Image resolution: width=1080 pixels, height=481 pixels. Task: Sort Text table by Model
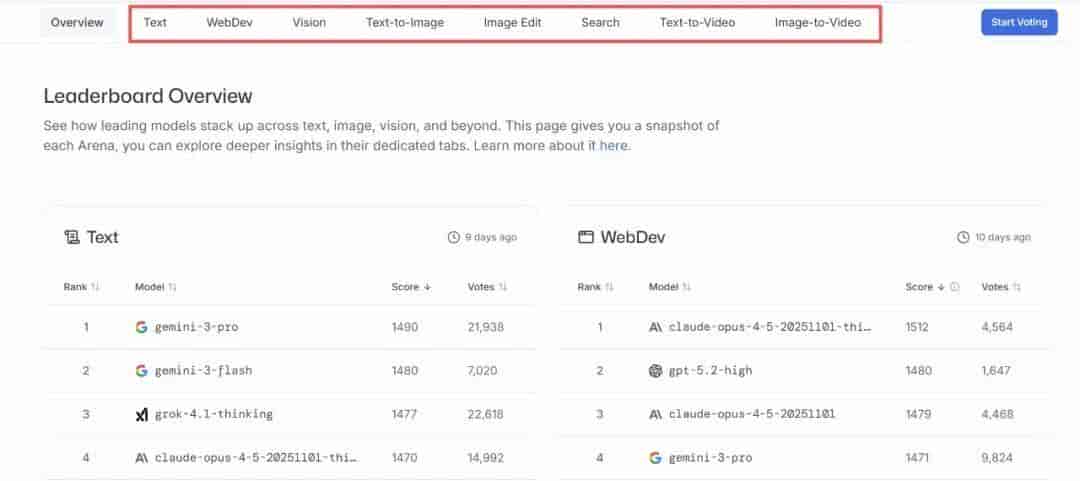click(172, 287)
